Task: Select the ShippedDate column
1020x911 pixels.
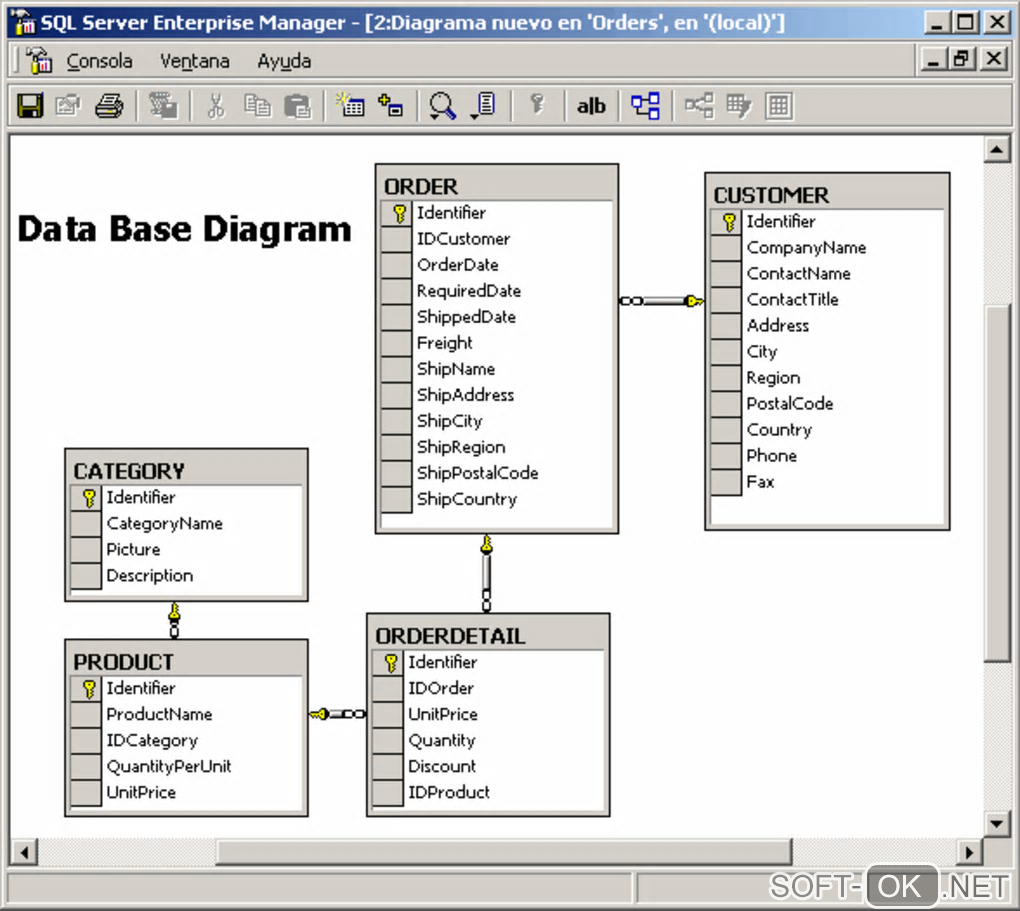Action: click(x=466, y=317)
